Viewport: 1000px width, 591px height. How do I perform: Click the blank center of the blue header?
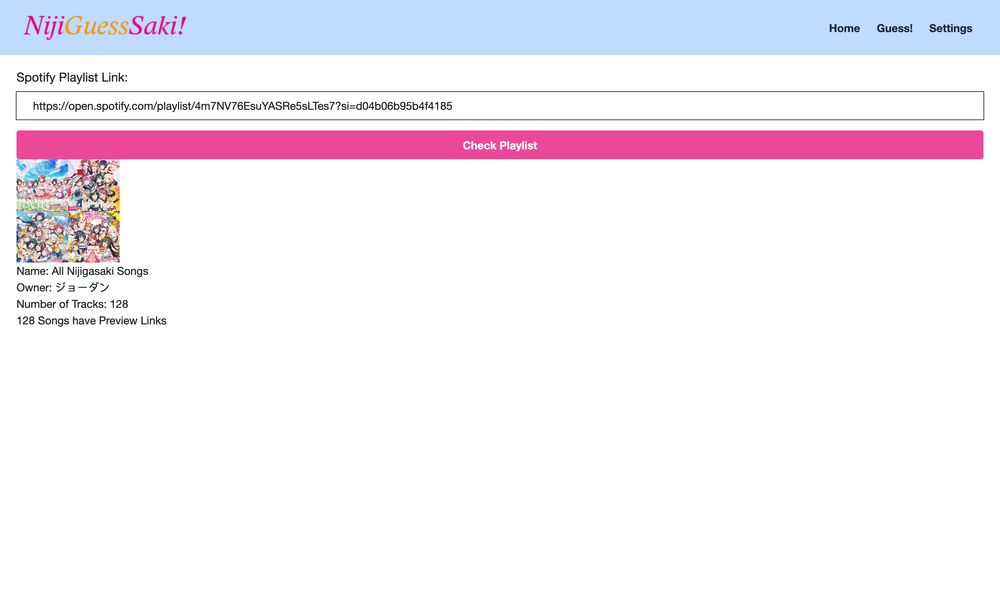(x=500, y=27)
